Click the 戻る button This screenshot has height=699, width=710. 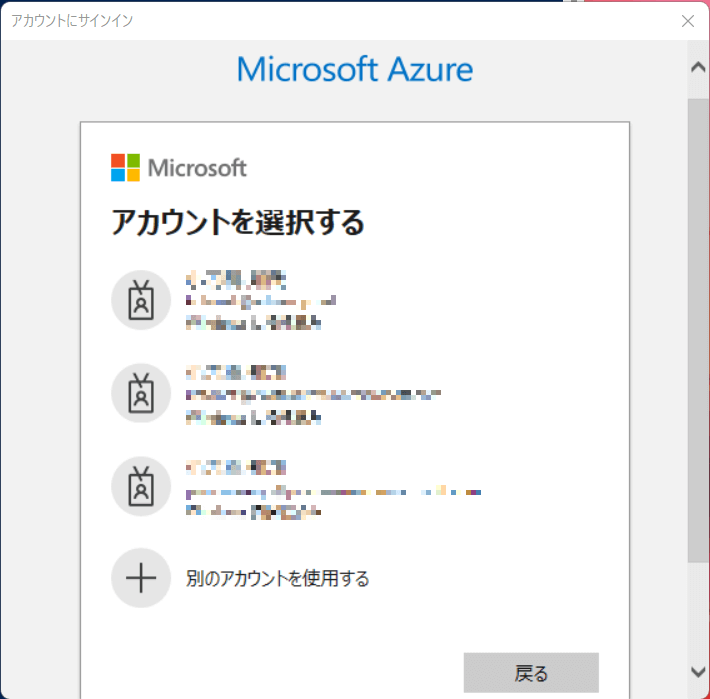pyautogui.click(x=531, y=673)
